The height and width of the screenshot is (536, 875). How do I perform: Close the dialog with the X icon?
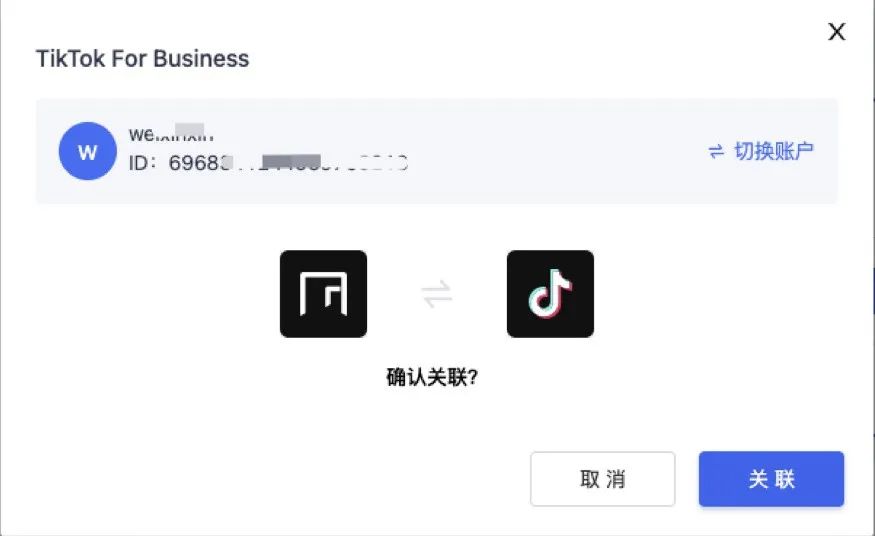point(836,31)
